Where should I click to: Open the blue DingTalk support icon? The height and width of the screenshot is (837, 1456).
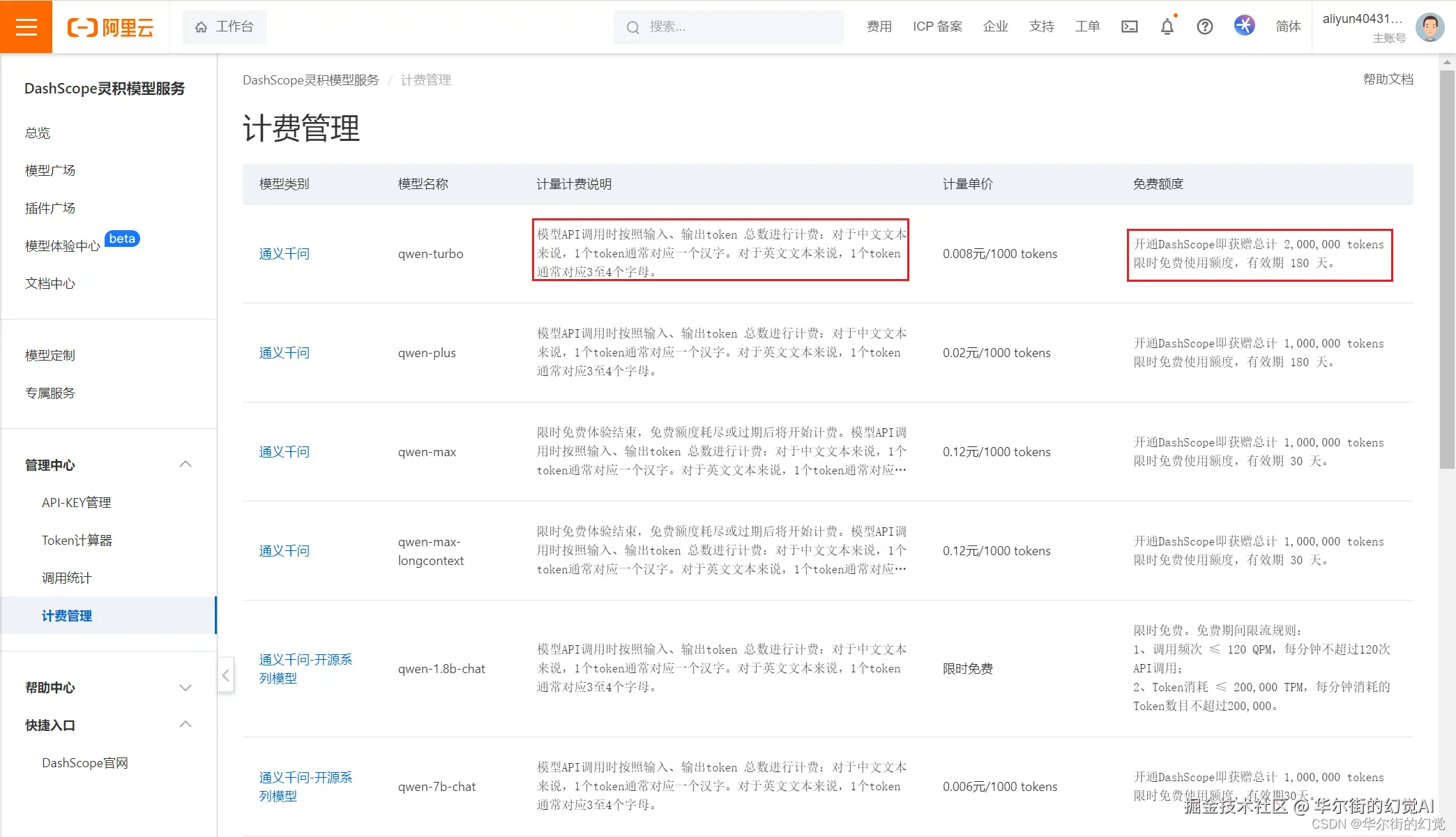tap(1244, 25)
